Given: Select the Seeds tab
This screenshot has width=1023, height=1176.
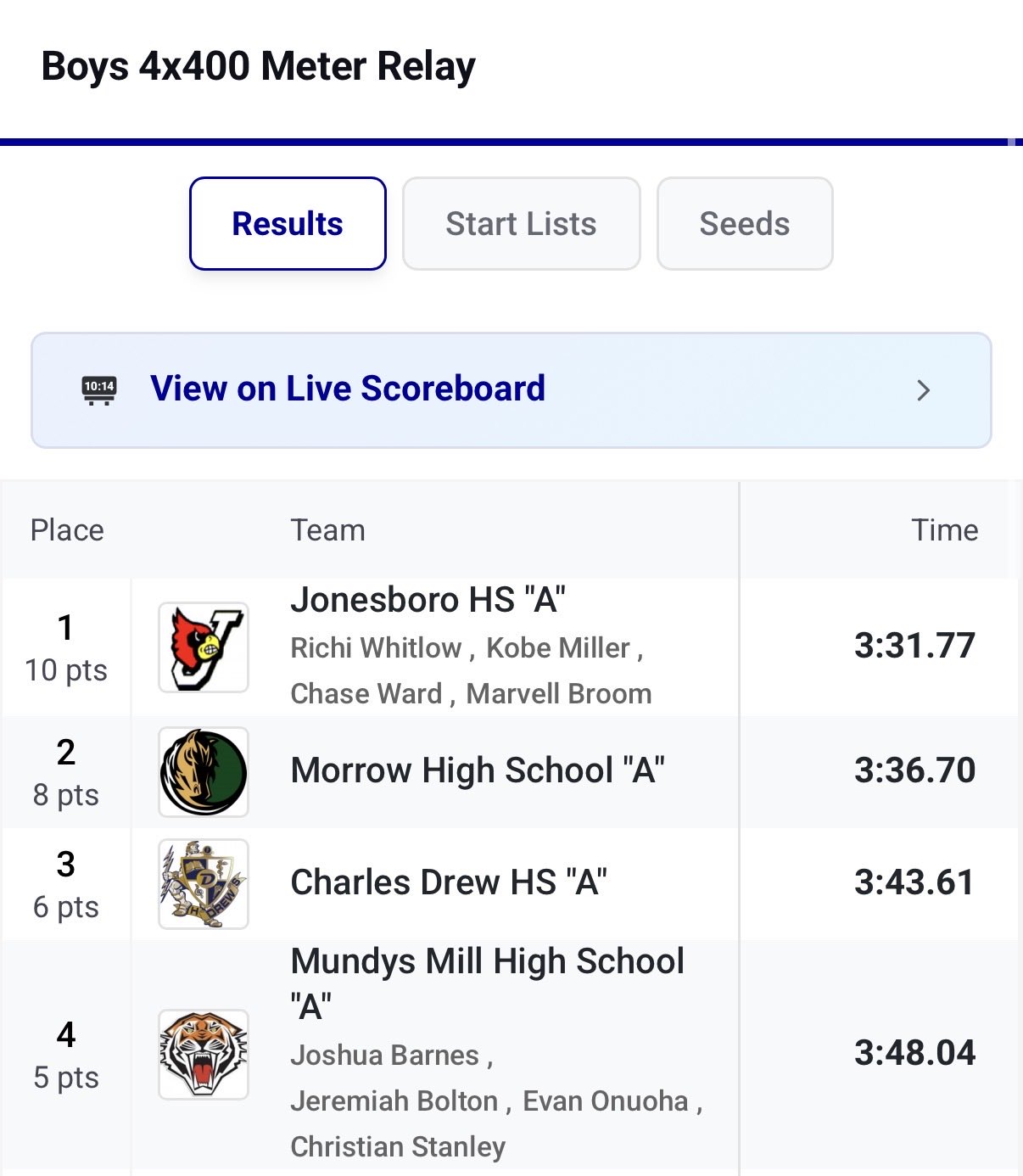Looking at the screenshot, I should tap(744, 224).
